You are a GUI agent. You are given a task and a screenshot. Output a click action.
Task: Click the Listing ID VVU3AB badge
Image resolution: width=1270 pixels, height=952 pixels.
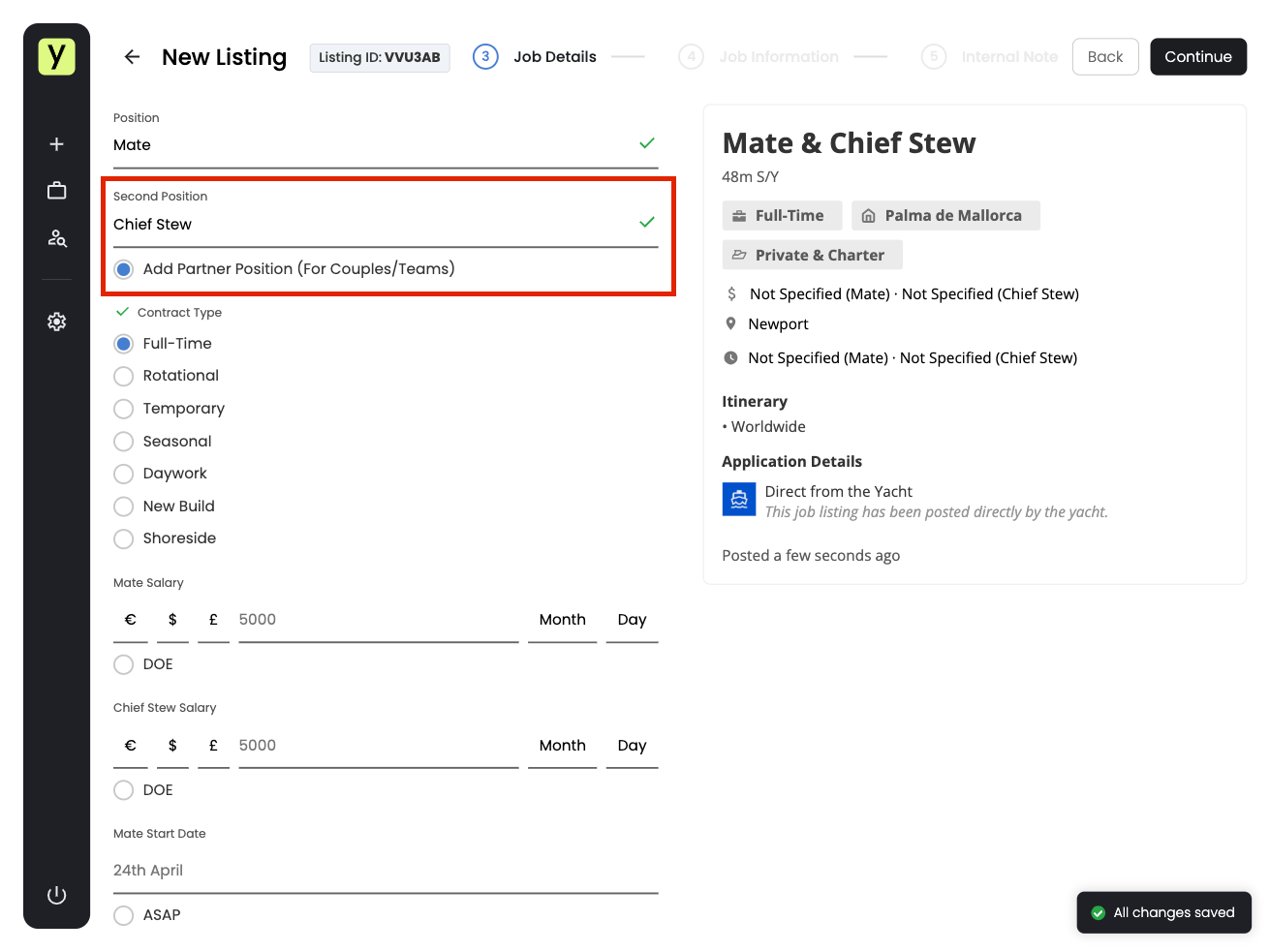coord(380,57)
